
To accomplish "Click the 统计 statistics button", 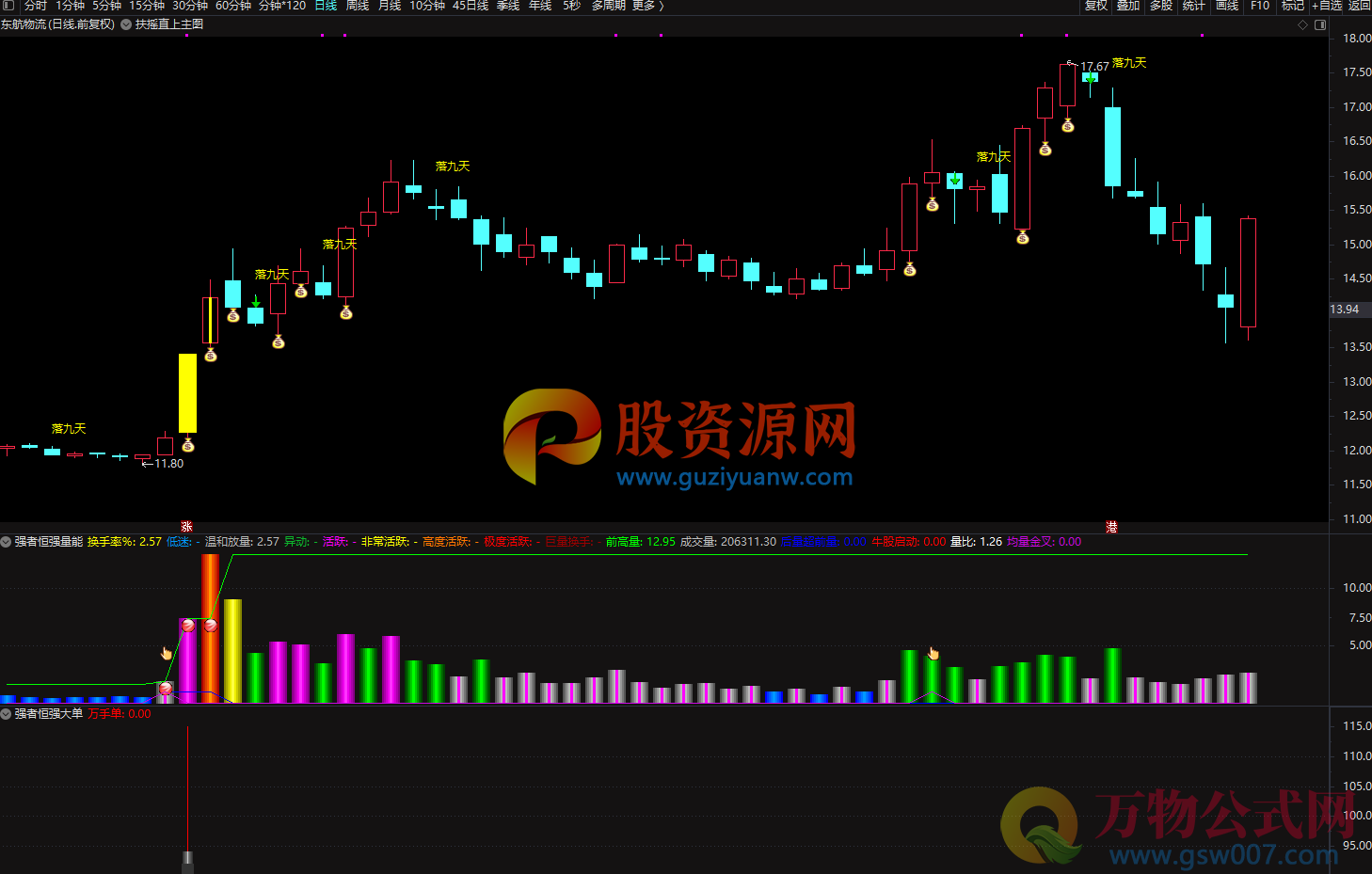I will click(x=1194, y=5).
